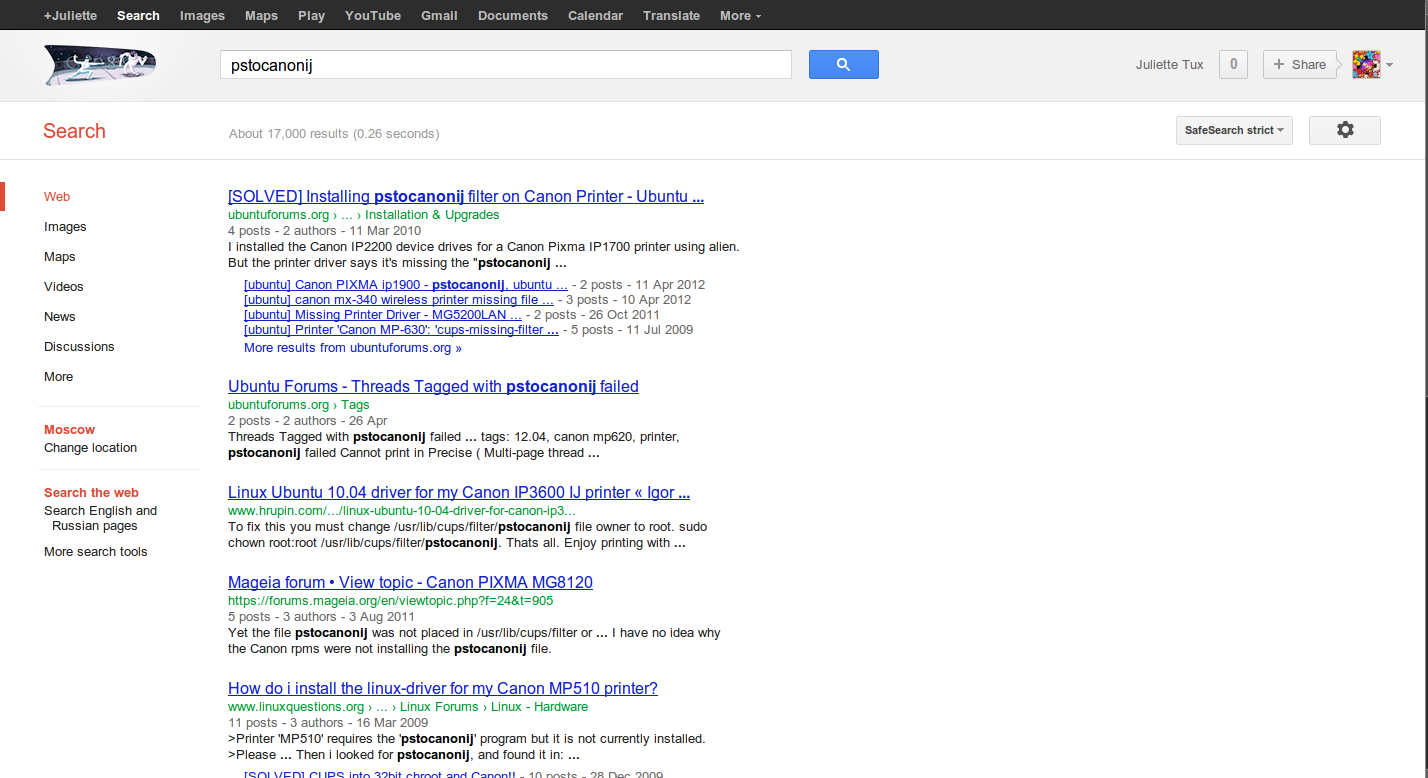Viewport: 1428px width, 778px height.
Task: Open Canon PIXMA ip1900 sub-result link
Action: (406, 285)
